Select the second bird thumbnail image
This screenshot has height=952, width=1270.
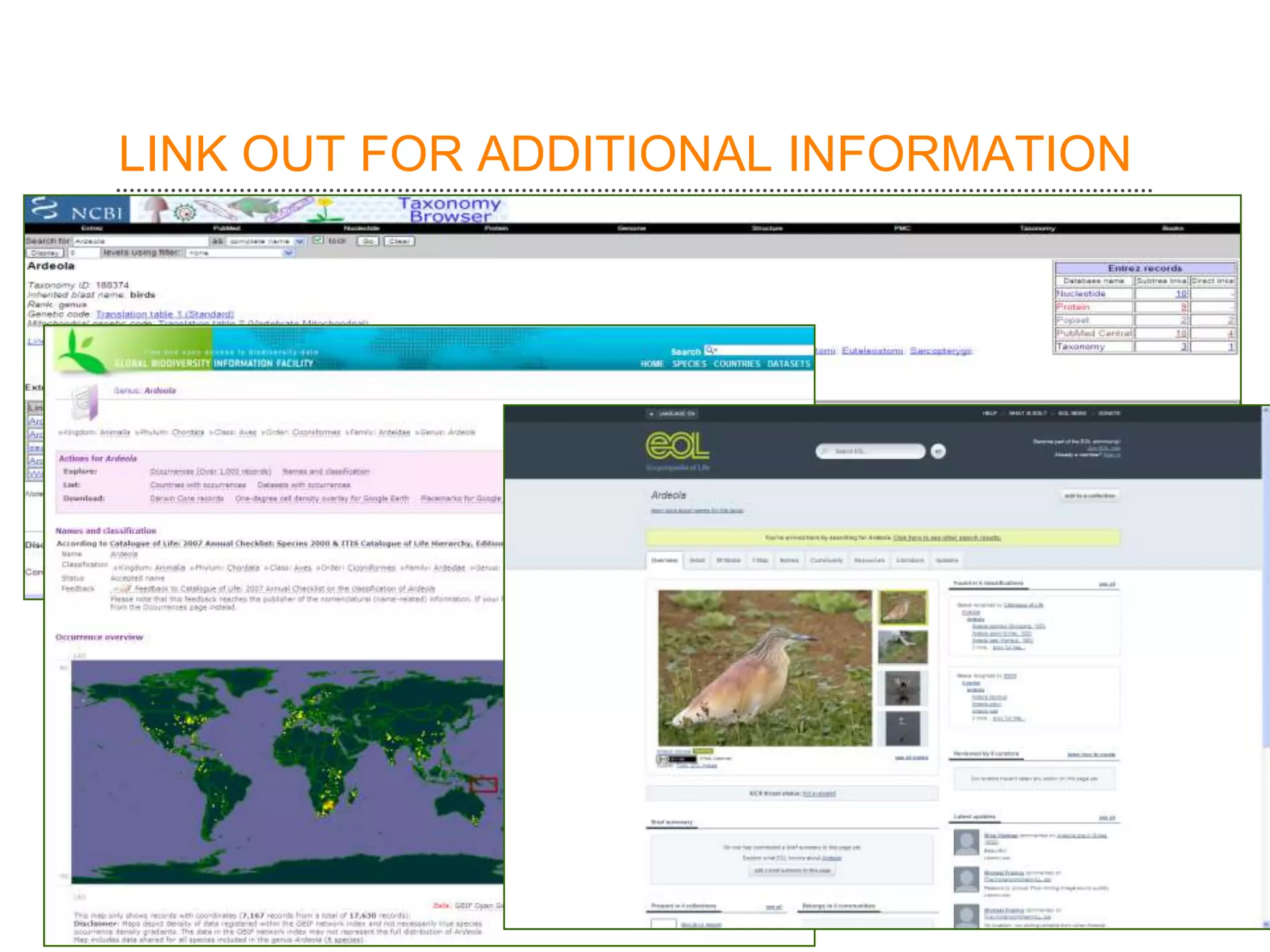[903, 647]
